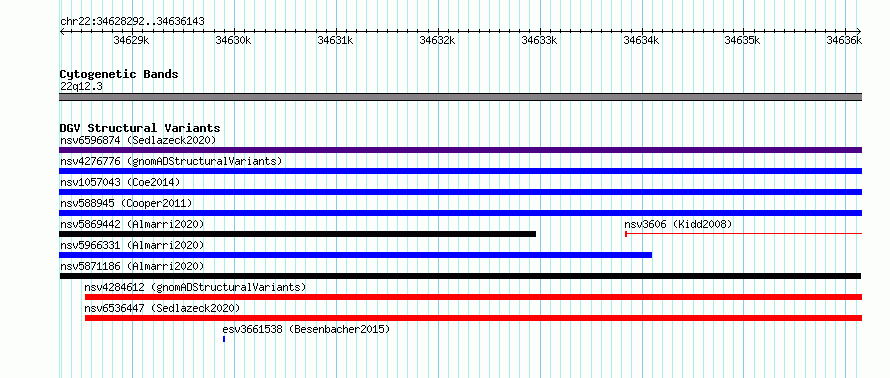Click the nsv6536447 (Sedlazeck2020) label

[162, 308]
